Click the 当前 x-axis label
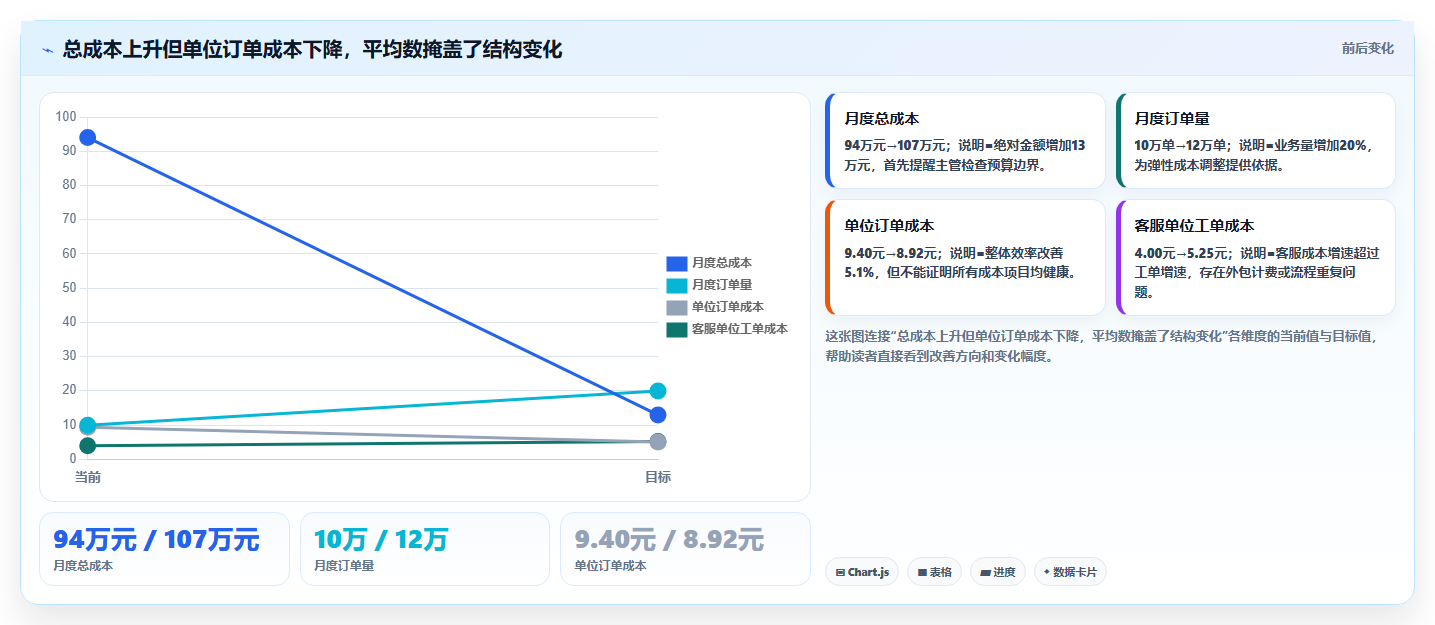This screenshot has width=1435, height=625. coord(88,477)
